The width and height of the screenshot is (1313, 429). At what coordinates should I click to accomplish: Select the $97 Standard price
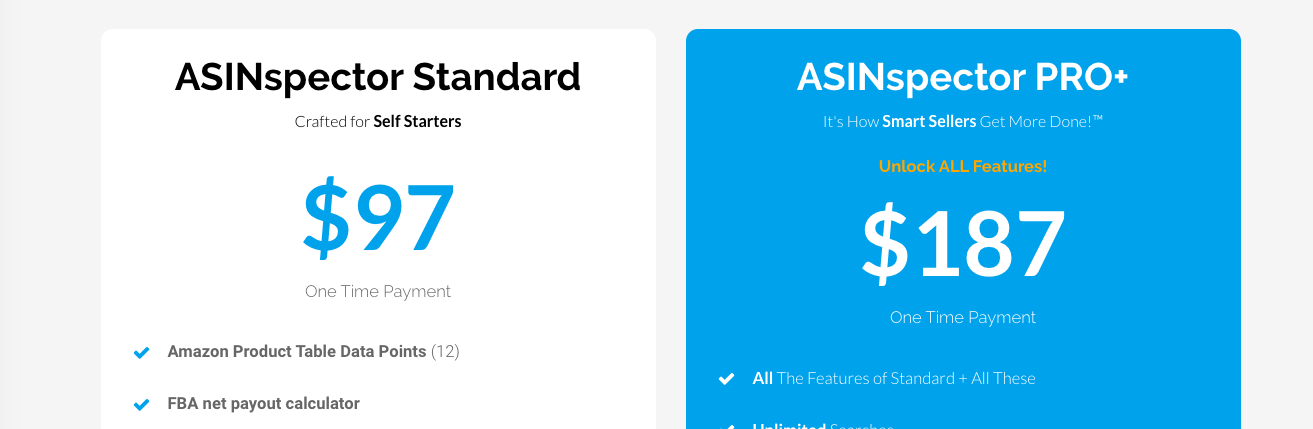pos(378,219)
